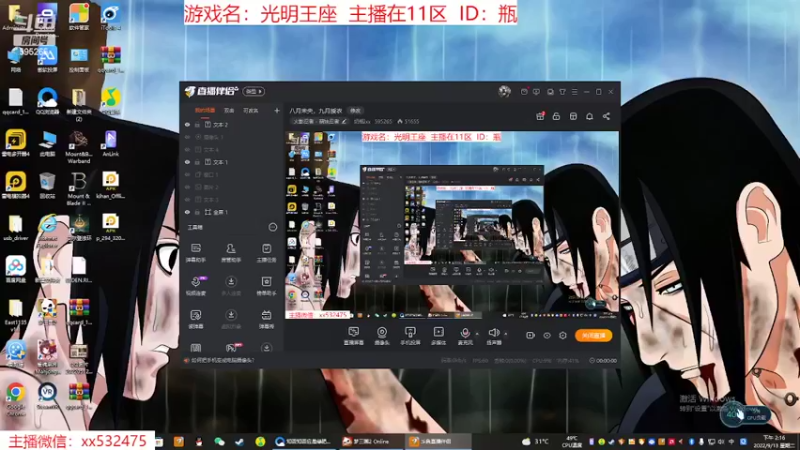This screenshot has width=800, height=450.
Task: Add a 直播屏幕 screen capture source
Action: 354,336
